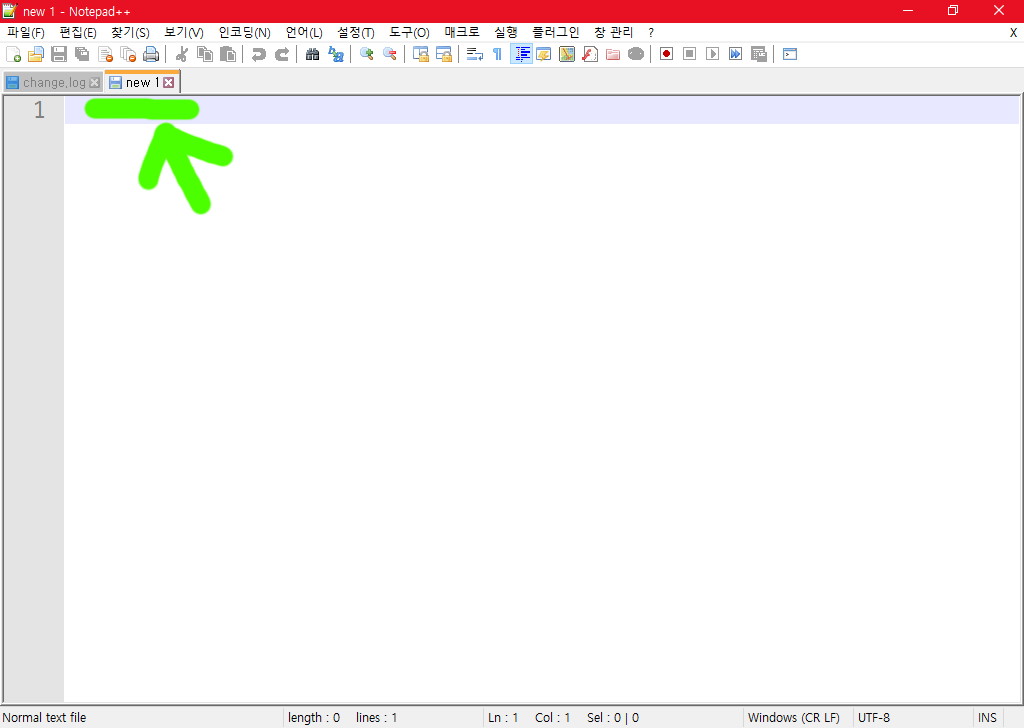1024x728 pixels.
Task: Save the current file via toolbar
Action: pos(59,54)
